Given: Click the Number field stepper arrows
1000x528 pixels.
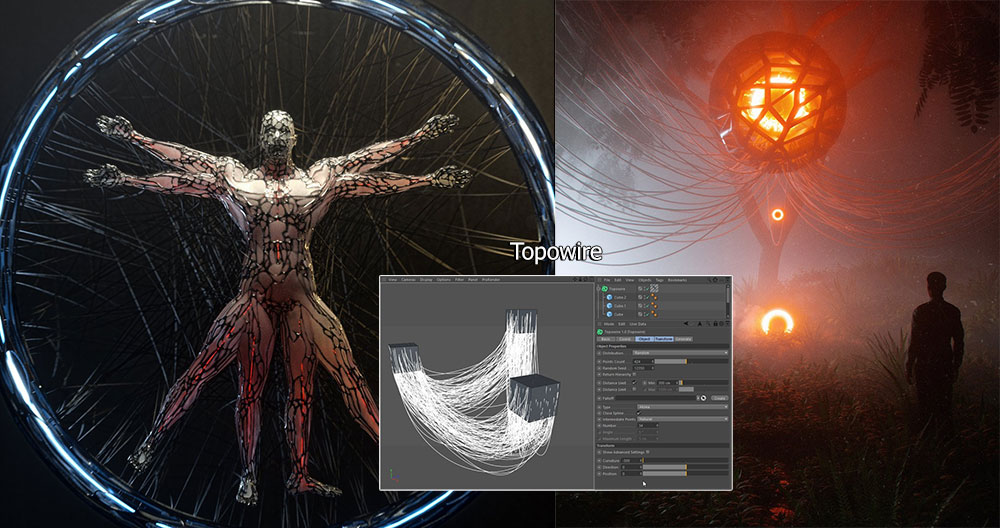Looking at the screenshot, I should pyautogui.click(x=657, y=425).
